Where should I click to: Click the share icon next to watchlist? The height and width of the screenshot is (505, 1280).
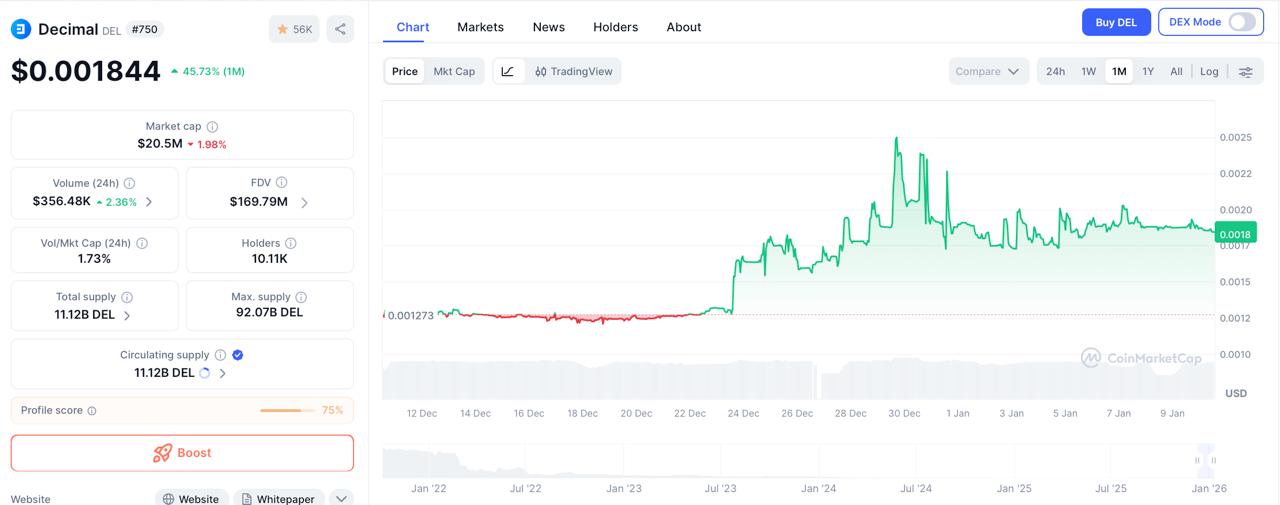(340, 29)
